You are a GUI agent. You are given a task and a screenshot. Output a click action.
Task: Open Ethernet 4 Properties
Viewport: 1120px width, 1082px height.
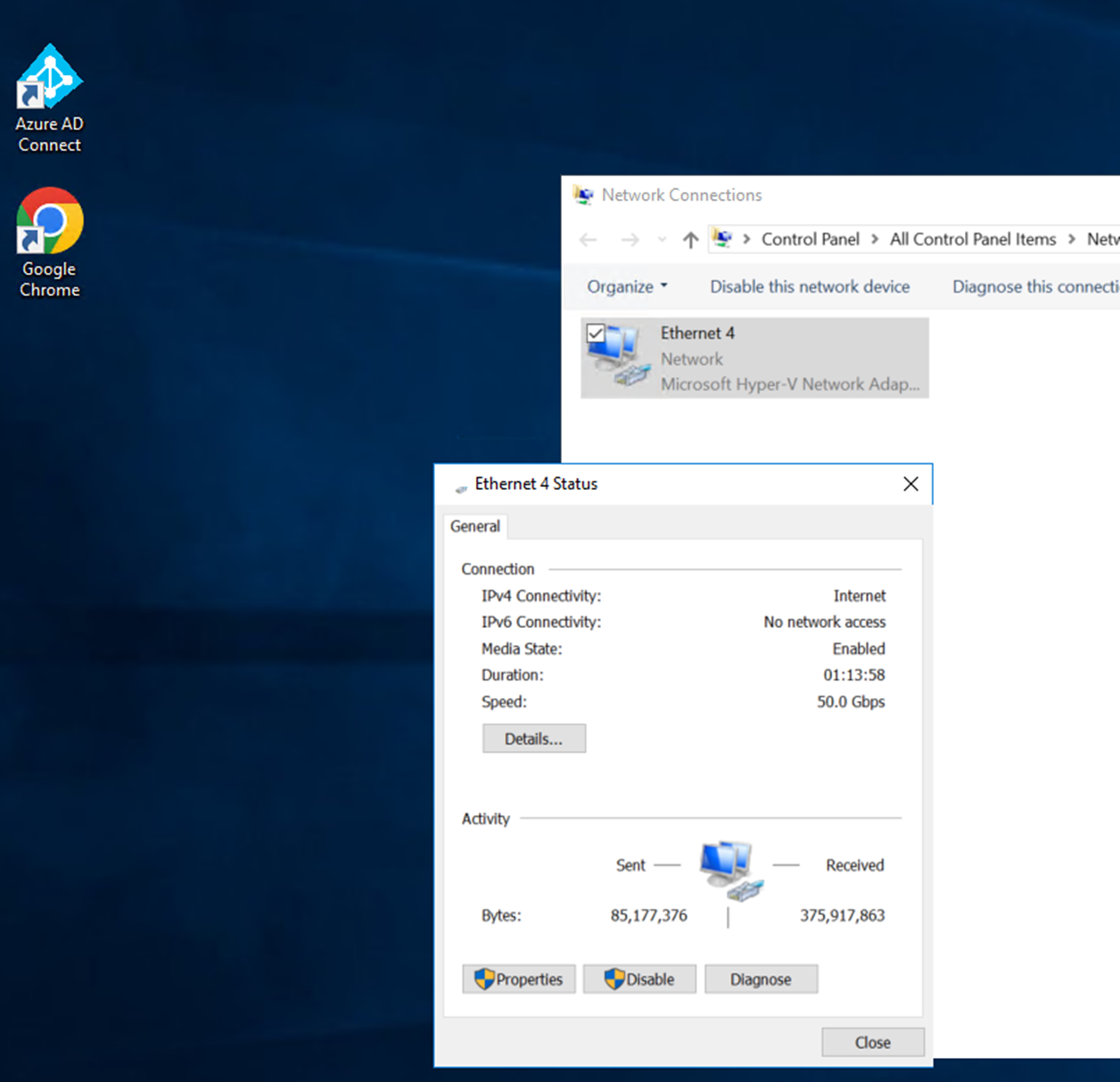(x=518, y=979)
